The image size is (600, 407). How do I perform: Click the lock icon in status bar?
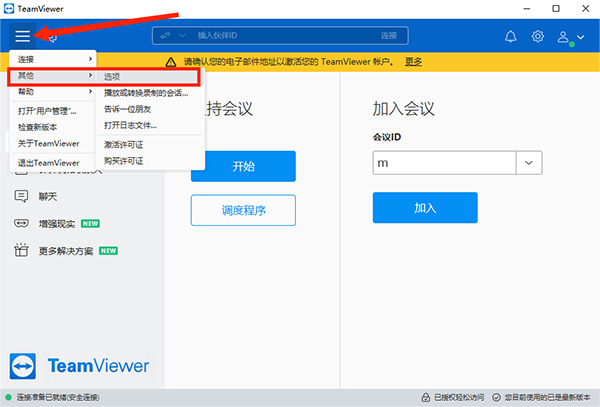coord(426,397)
